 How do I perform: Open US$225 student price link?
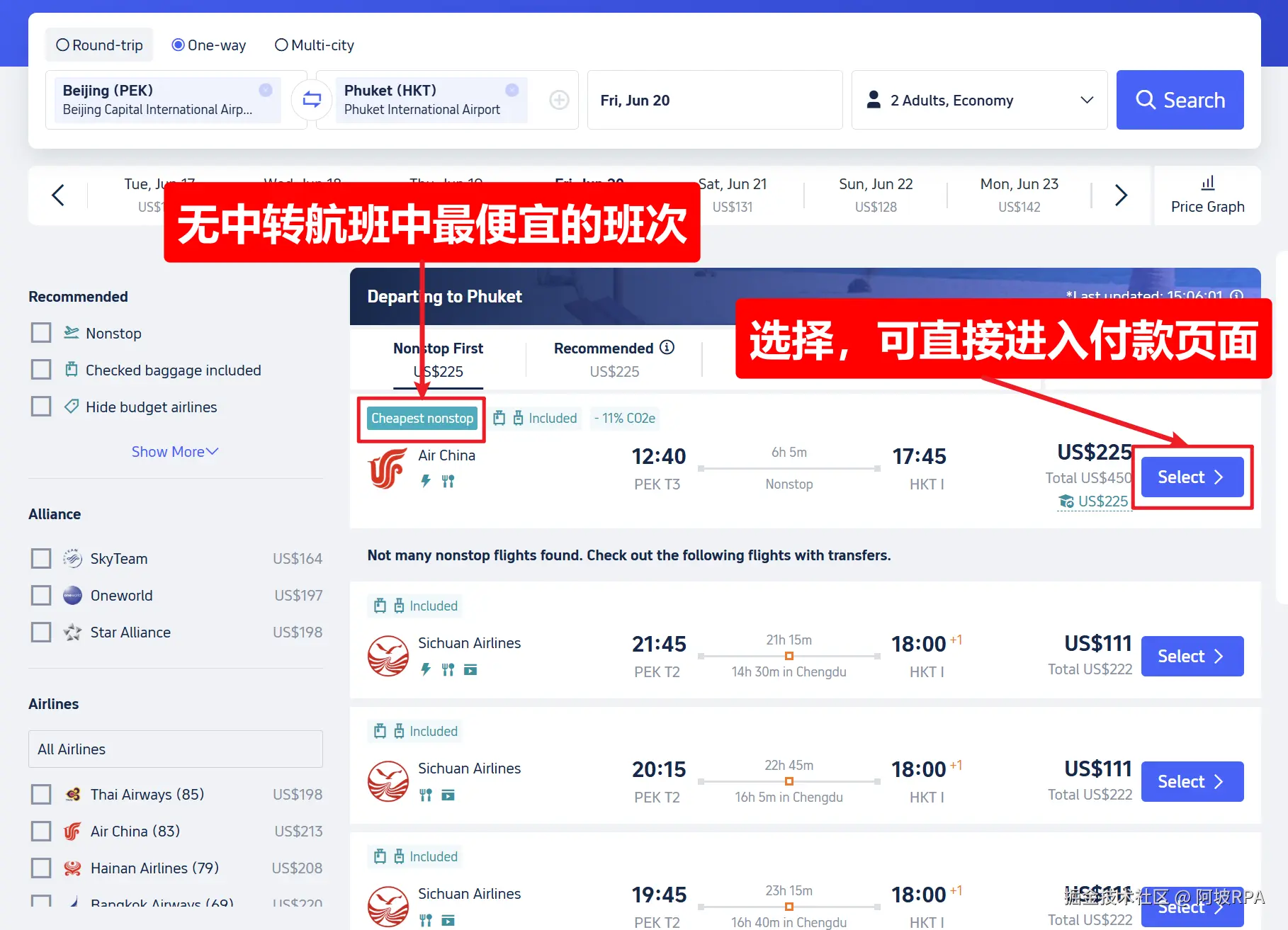(x=1093, y=501)
